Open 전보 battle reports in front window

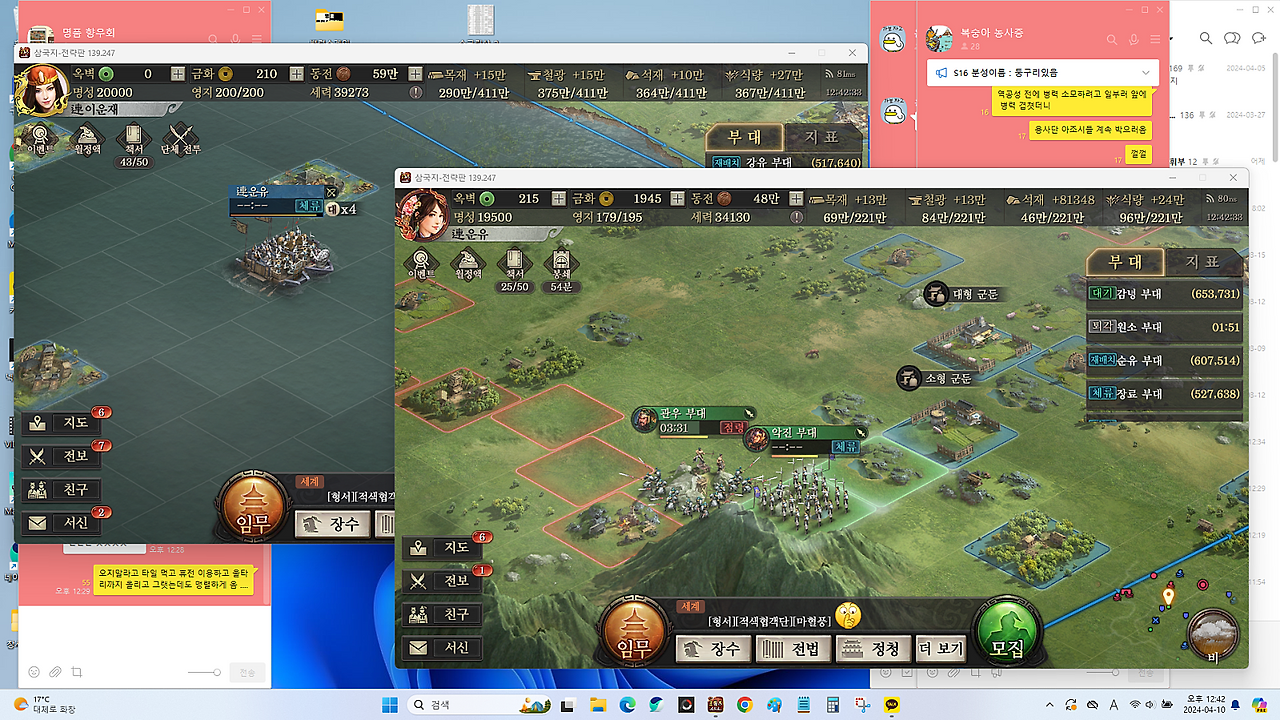[443, 581]
